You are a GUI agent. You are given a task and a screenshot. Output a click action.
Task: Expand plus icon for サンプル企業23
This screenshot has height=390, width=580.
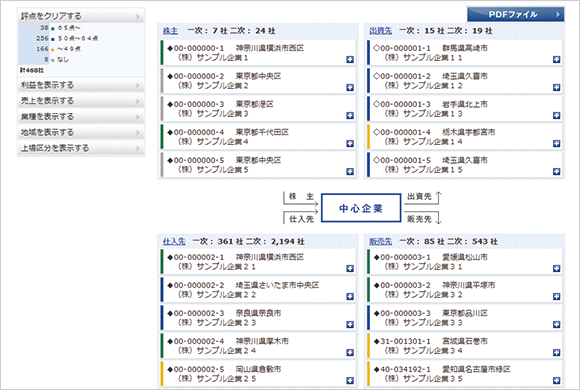(x=350, y=325)
